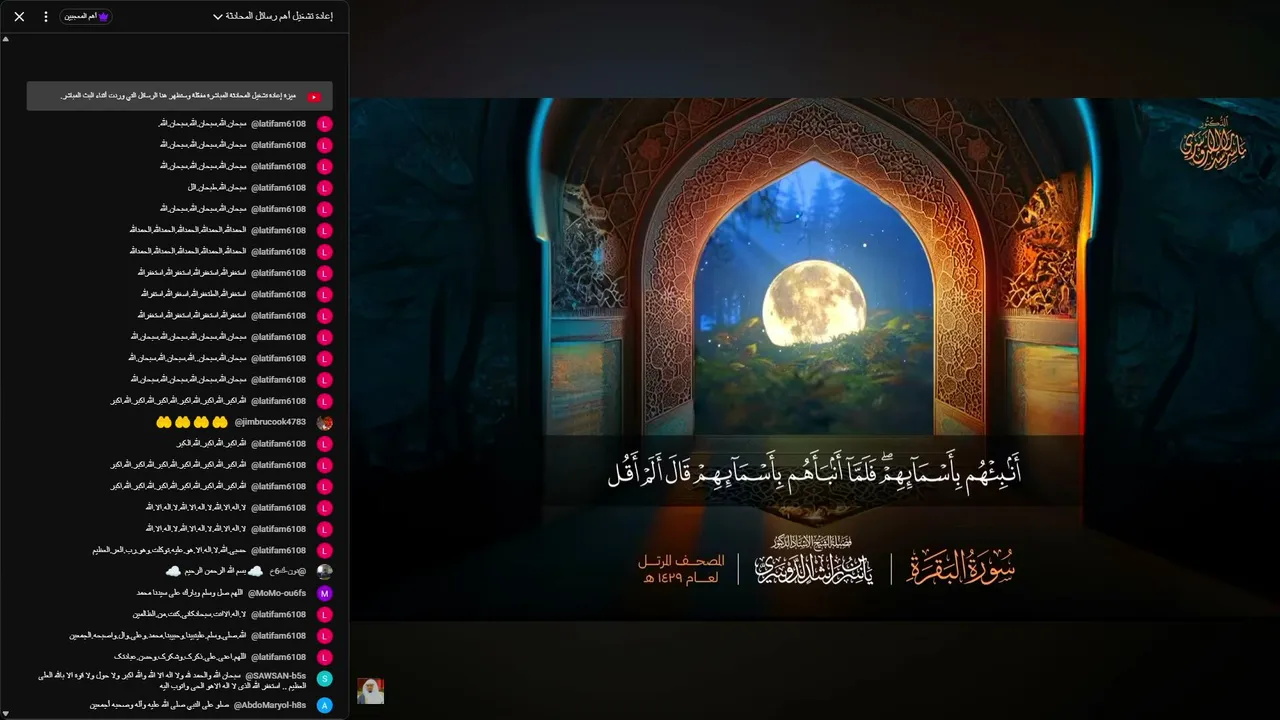The image size is (1280, 720).
Task: Click the message اللهم صل وسلم وبارك على سيدنا محمد
Action: [189, 593]
